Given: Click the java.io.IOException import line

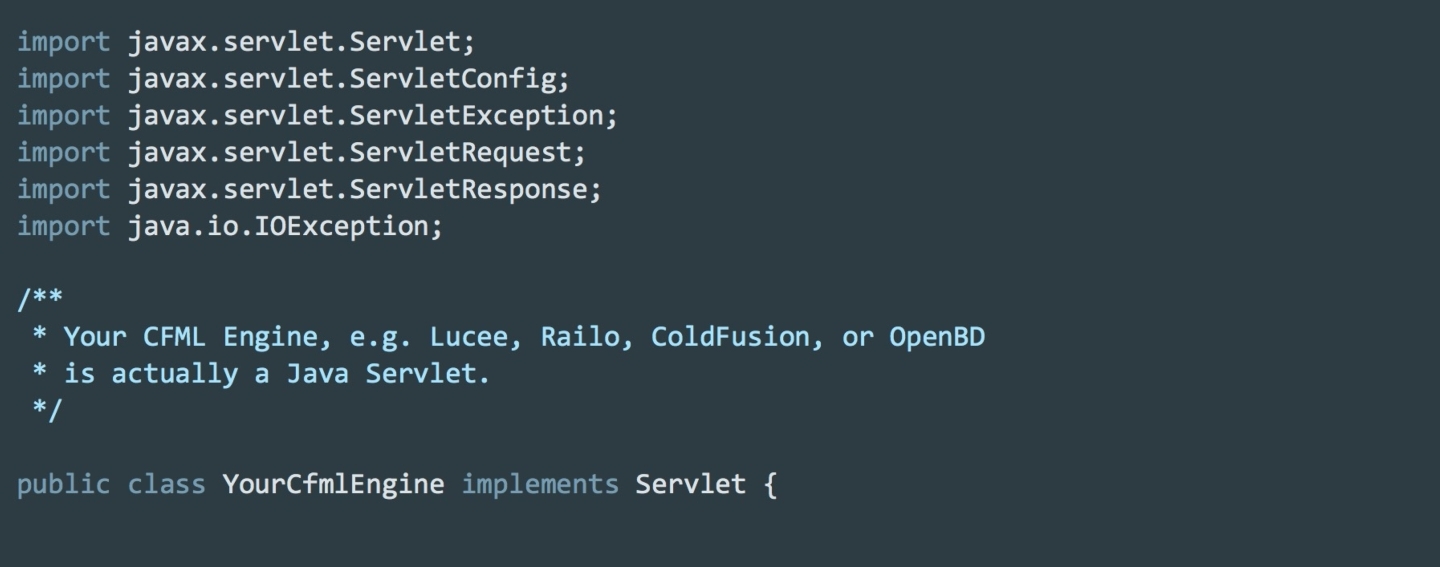Looking at the screenshot, I should pos(229,226).
